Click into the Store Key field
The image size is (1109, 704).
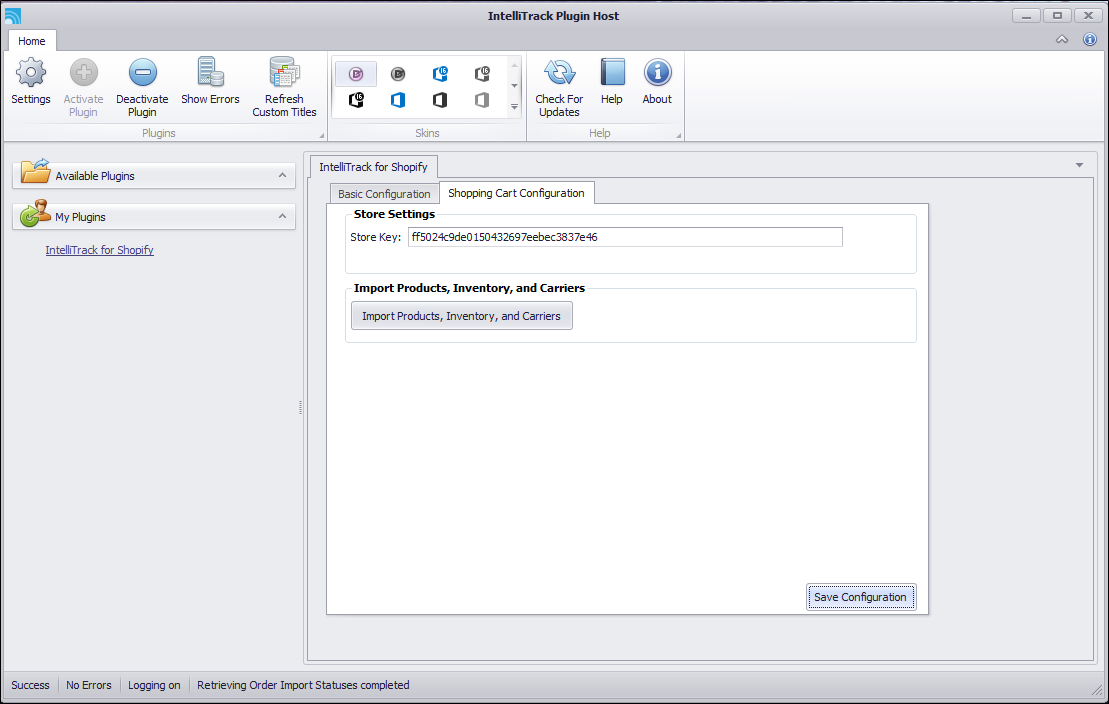click(x=625, y=237)
